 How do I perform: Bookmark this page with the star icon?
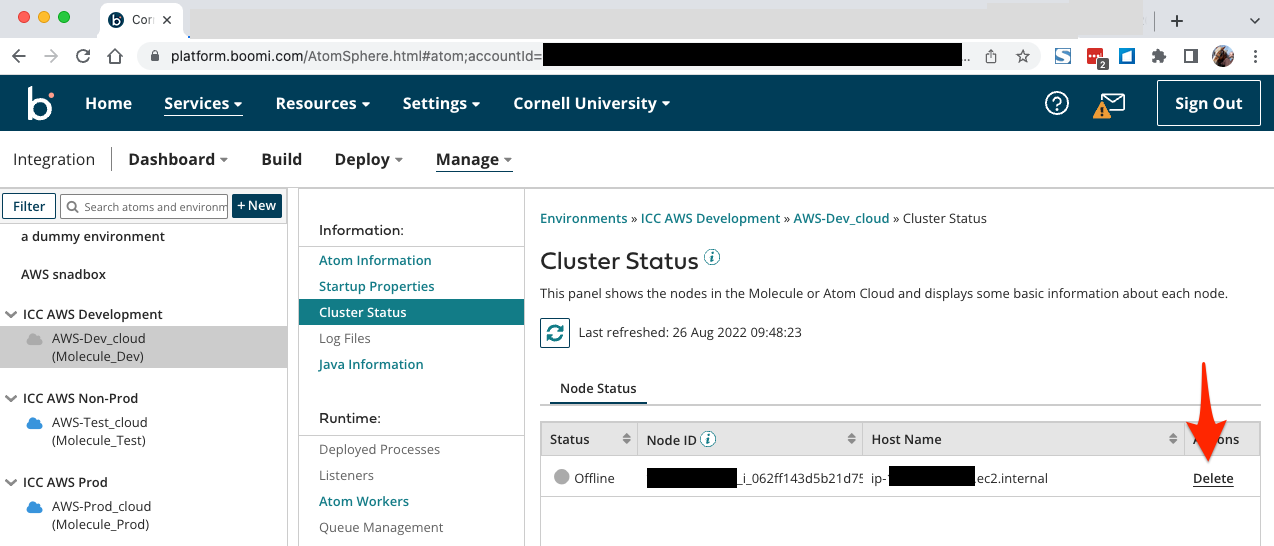pyautogui.click(x=1023, y=57)
